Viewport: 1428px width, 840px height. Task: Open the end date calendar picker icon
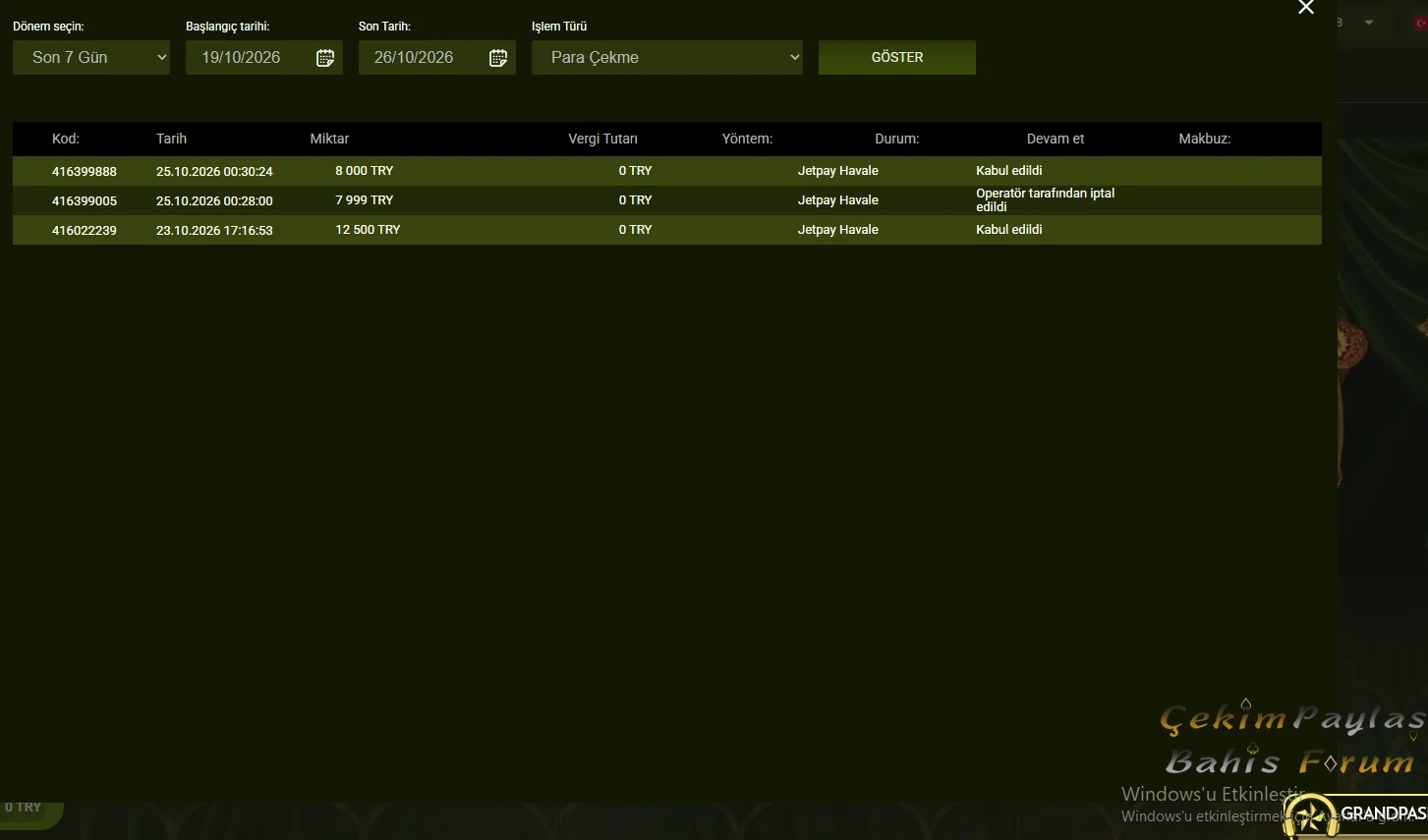click(498, 58)
